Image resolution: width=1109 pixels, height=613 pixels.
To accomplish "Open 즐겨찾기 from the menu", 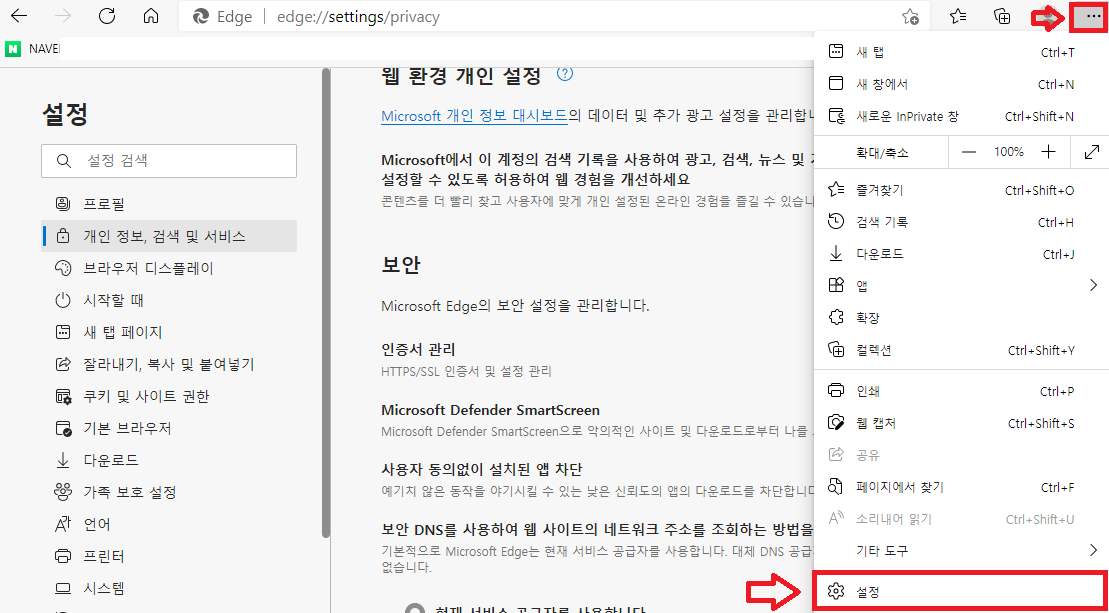I will (x=961, y=190).
